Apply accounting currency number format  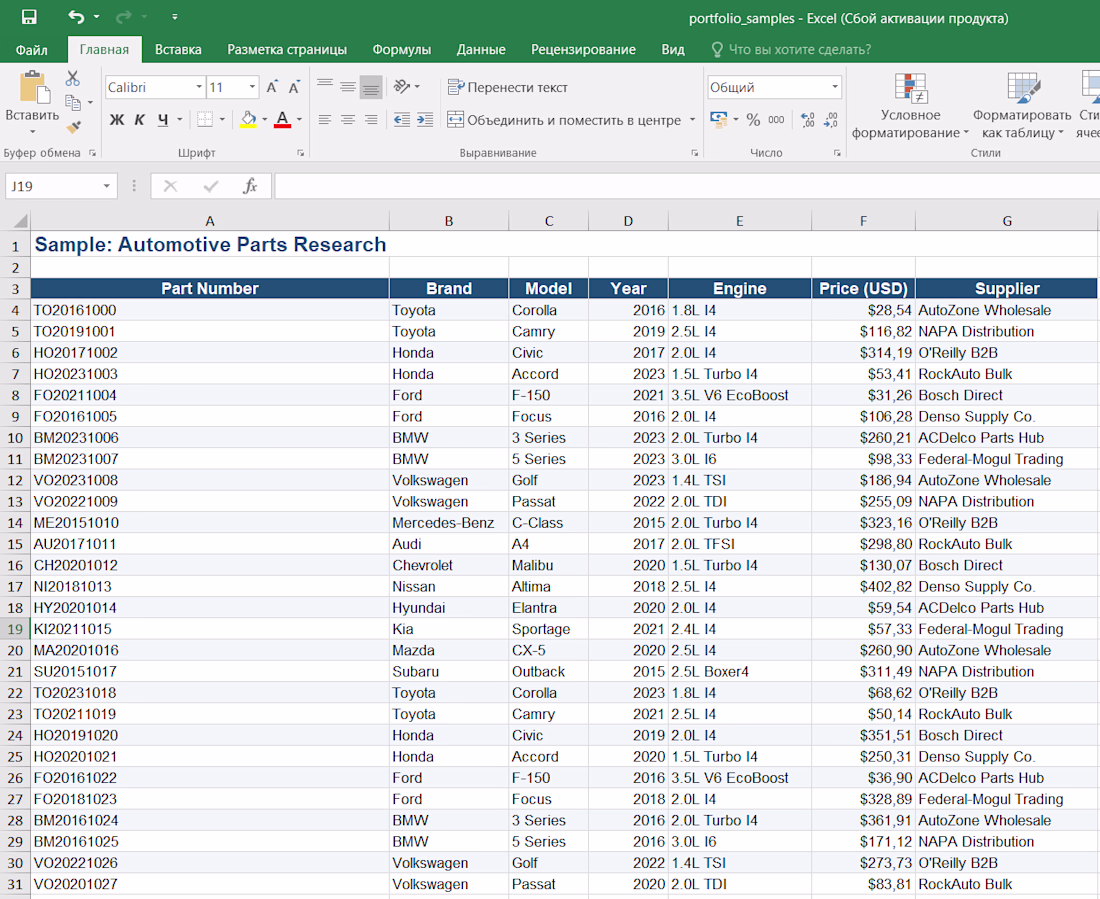(718, 120)
